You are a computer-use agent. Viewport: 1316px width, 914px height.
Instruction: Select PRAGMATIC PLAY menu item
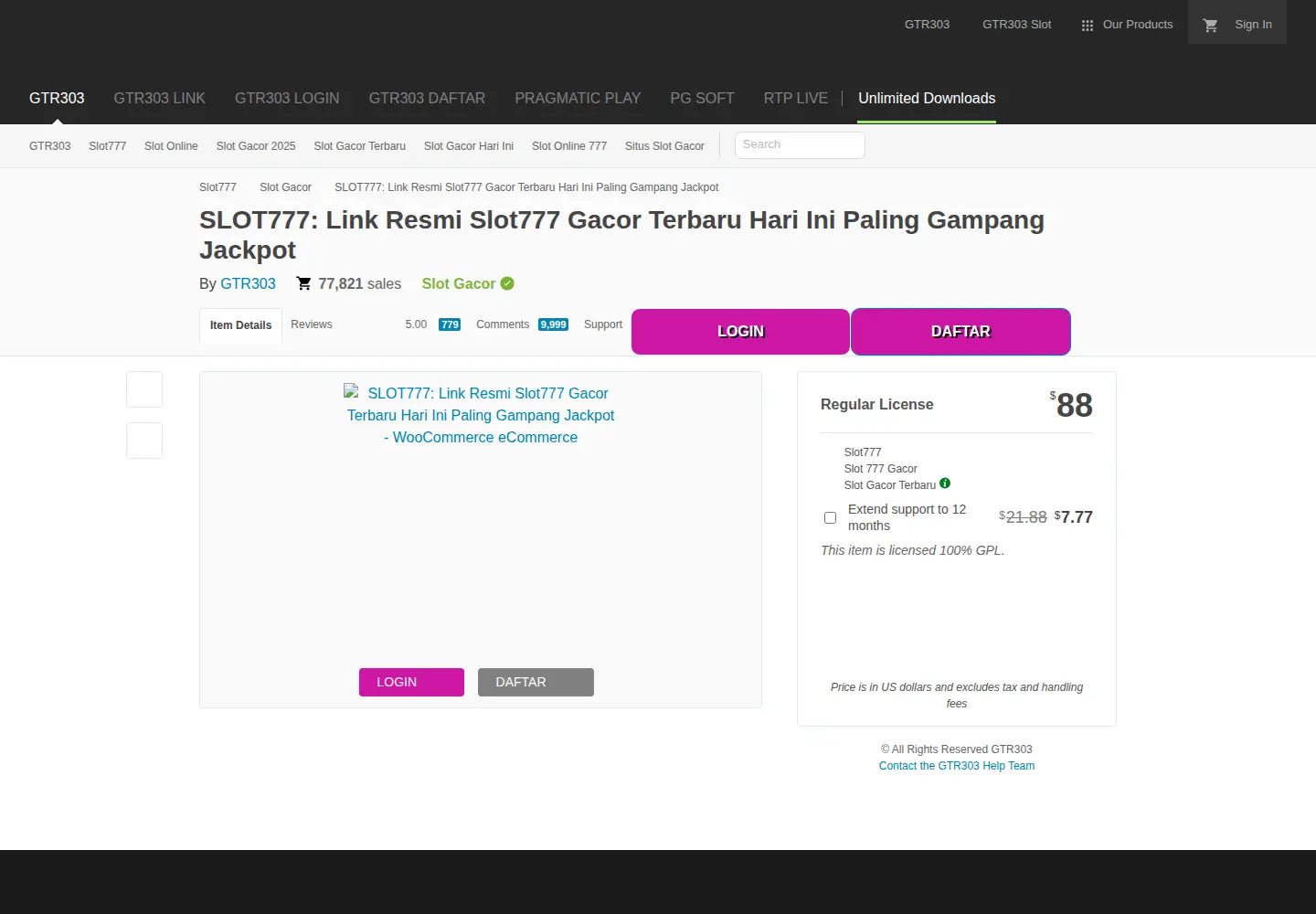click(x=578, y=98)
